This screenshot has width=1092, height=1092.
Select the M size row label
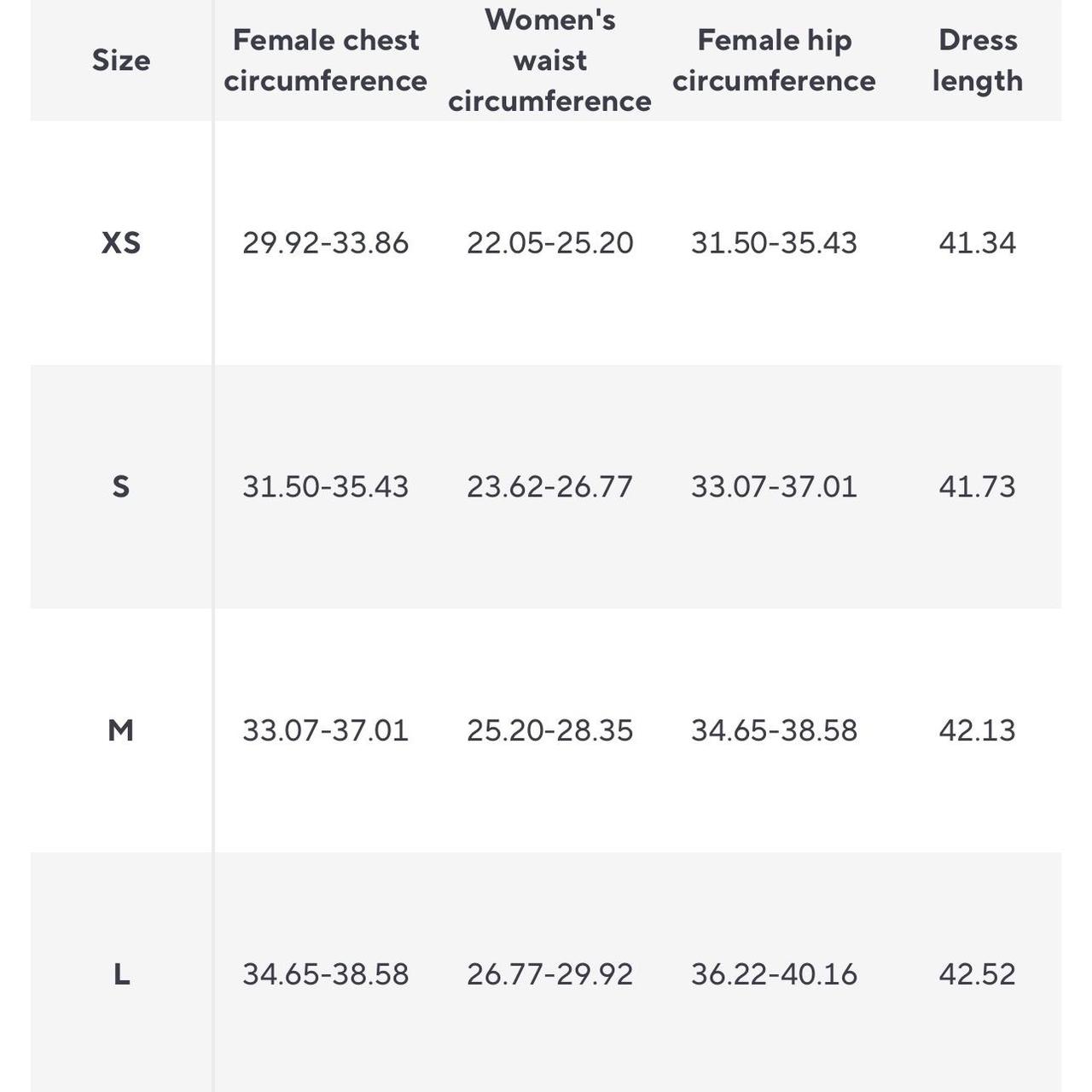pyautogui.click(x=121, y=730)
